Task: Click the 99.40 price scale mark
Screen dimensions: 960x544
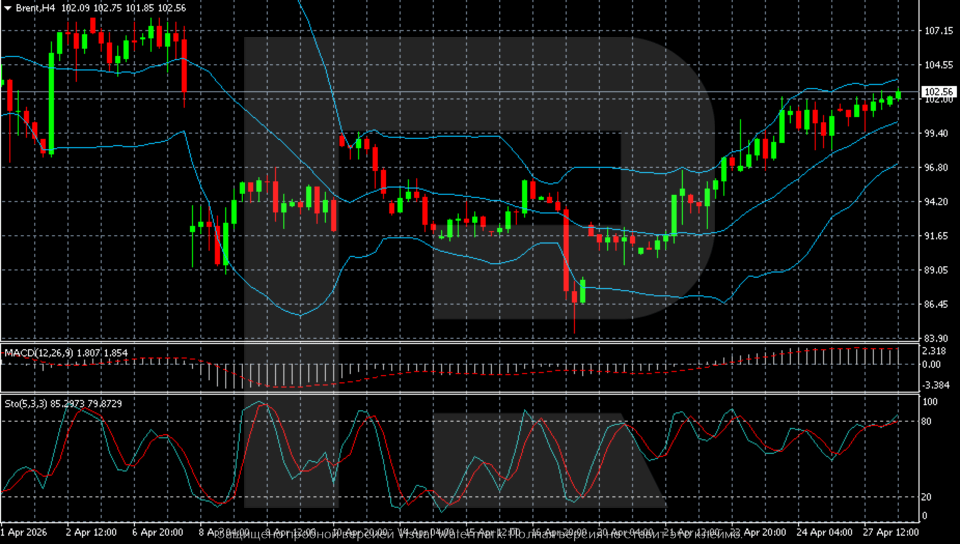Action: [x=937, y=133]
